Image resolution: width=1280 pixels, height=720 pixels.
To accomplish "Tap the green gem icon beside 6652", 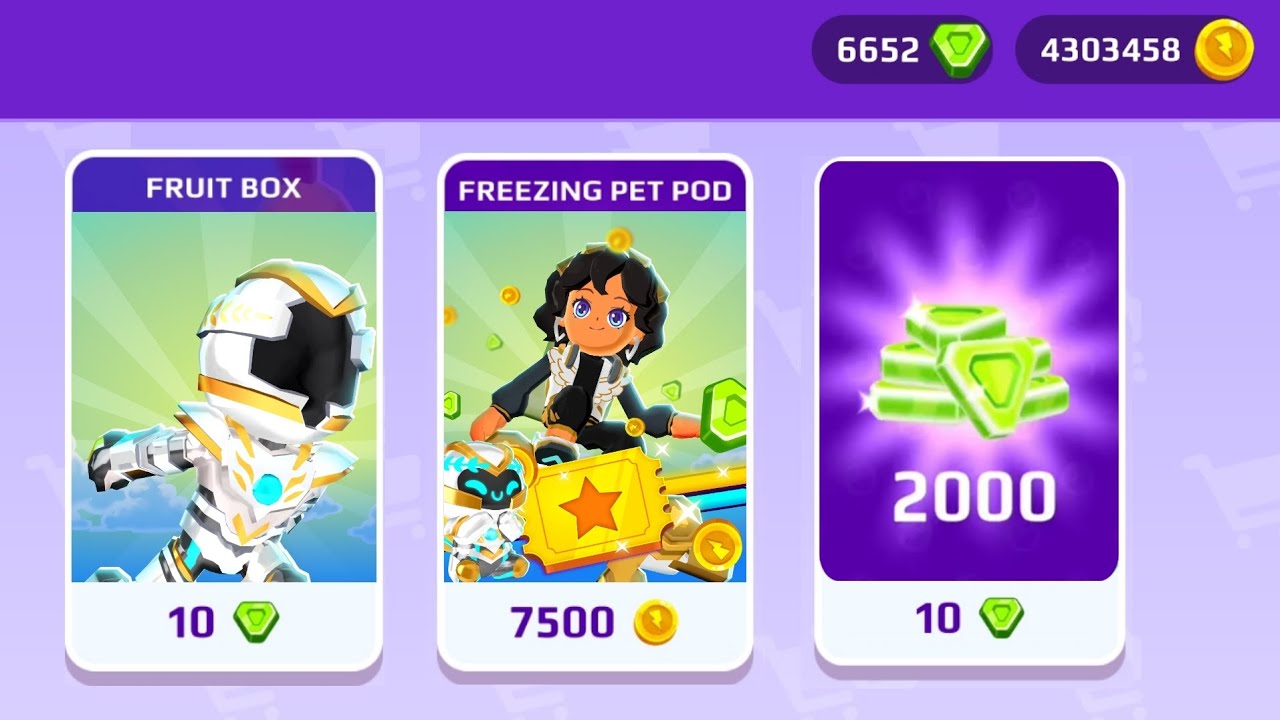I will 960,49.
